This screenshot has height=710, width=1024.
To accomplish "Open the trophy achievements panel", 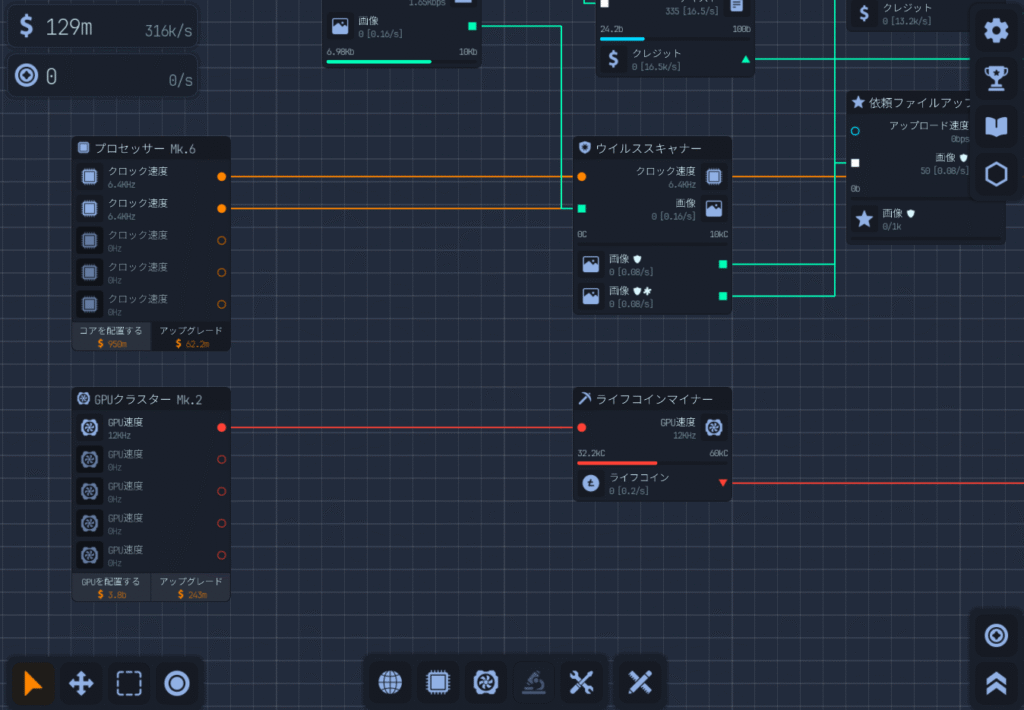I will (996, 78).
